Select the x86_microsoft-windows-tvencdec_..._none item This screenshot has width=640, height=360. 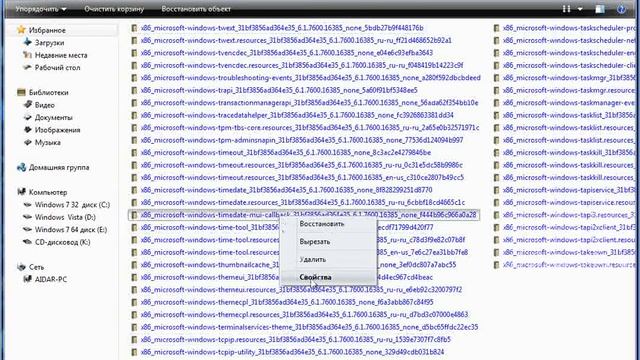click(x=287, y=53)
